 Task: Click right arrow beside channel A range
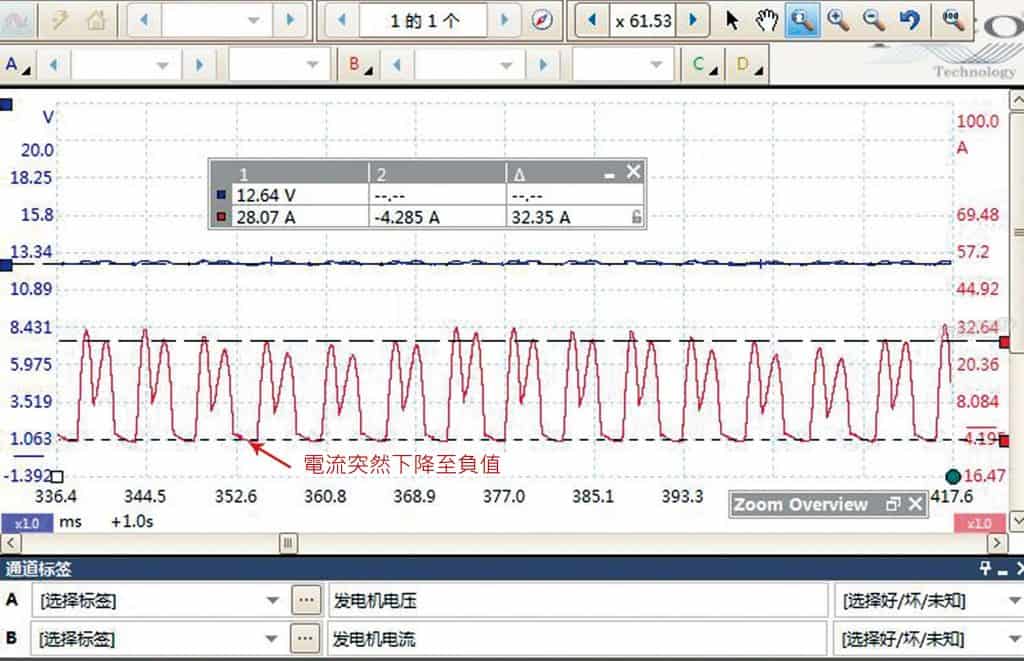coord(199,65)
